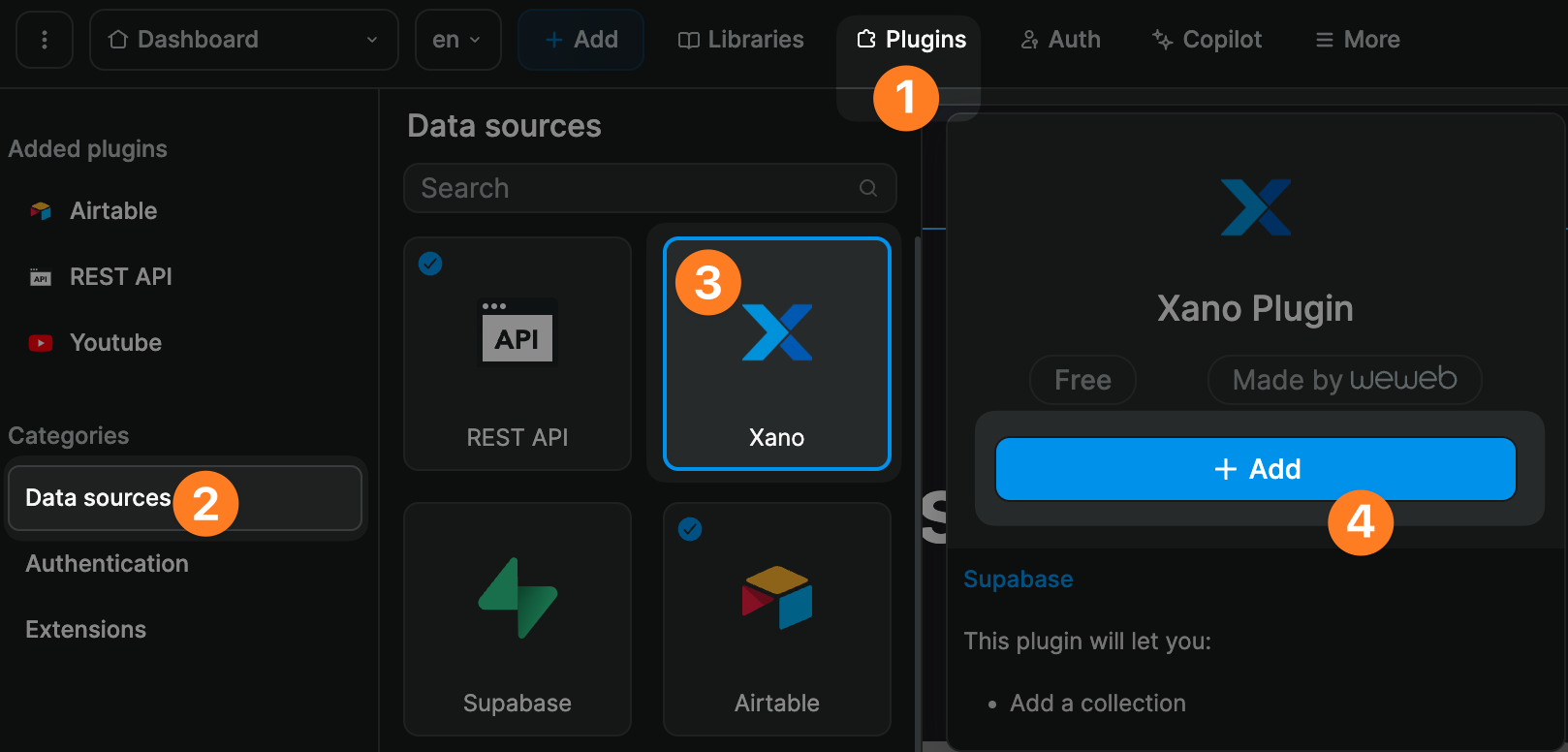This screenshot has height=752, width=1568.
Task: Click the 'Xano Plugin' title text
Action: [x=1255, y=309]
